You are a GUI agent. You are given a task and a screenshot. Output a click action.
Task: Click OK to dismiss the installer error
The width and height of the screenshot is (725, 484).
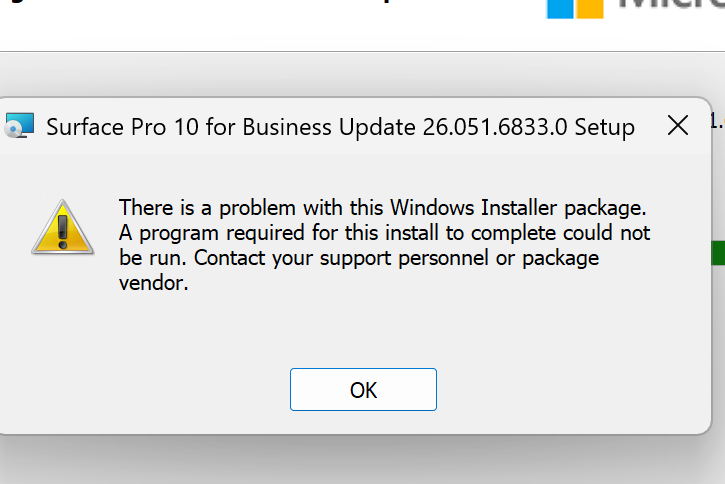363,389
